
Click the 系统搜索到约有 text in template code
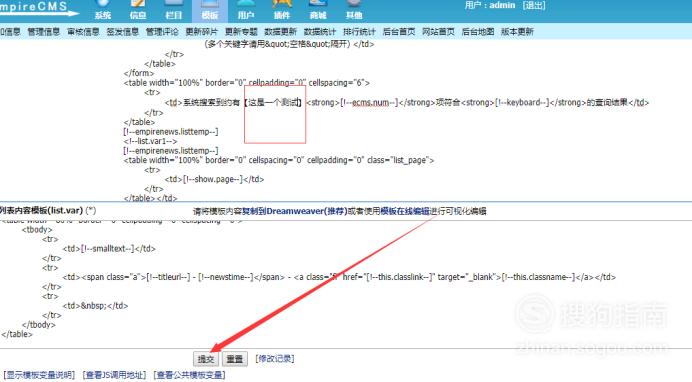point(211,103)
